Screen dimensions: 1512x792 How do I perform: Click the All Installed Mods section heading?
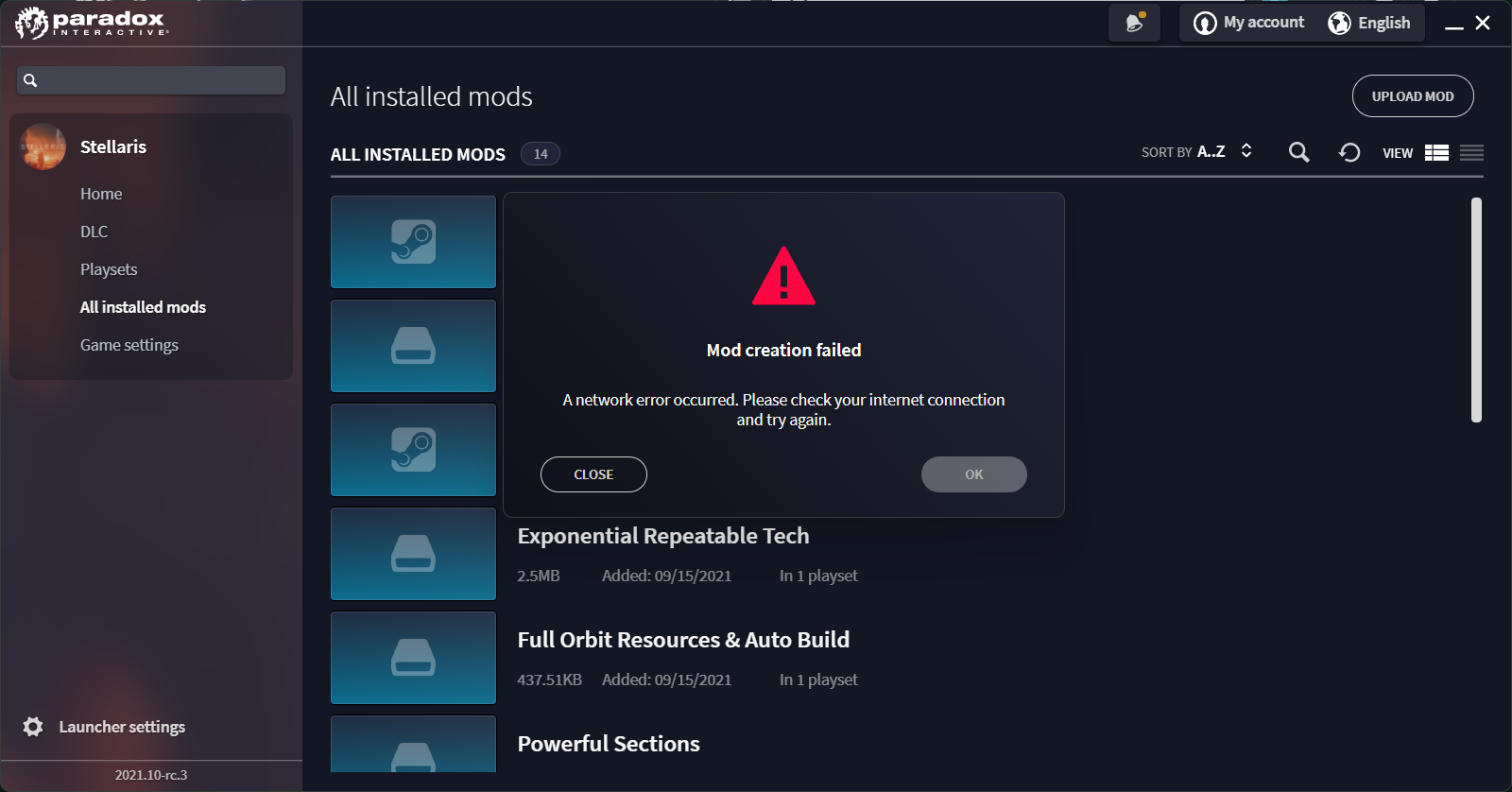[418, 154]
